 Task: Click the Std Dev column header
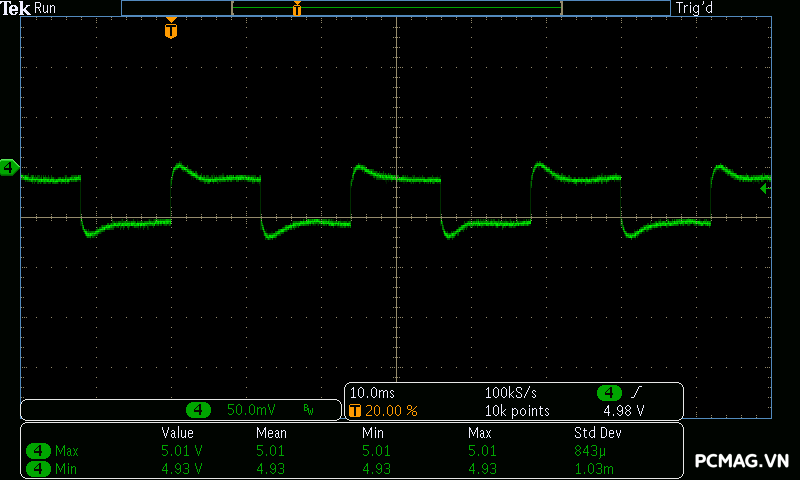click(x=597, y=433)
